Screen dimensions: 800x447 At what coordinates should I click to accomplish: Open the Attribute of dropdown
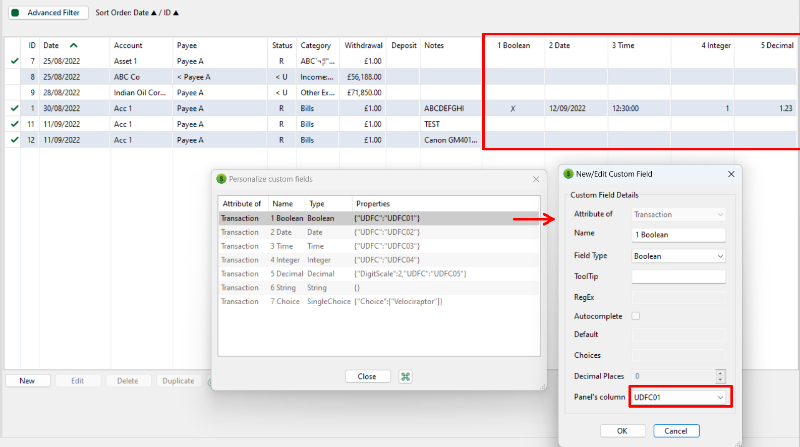point(678,214)
